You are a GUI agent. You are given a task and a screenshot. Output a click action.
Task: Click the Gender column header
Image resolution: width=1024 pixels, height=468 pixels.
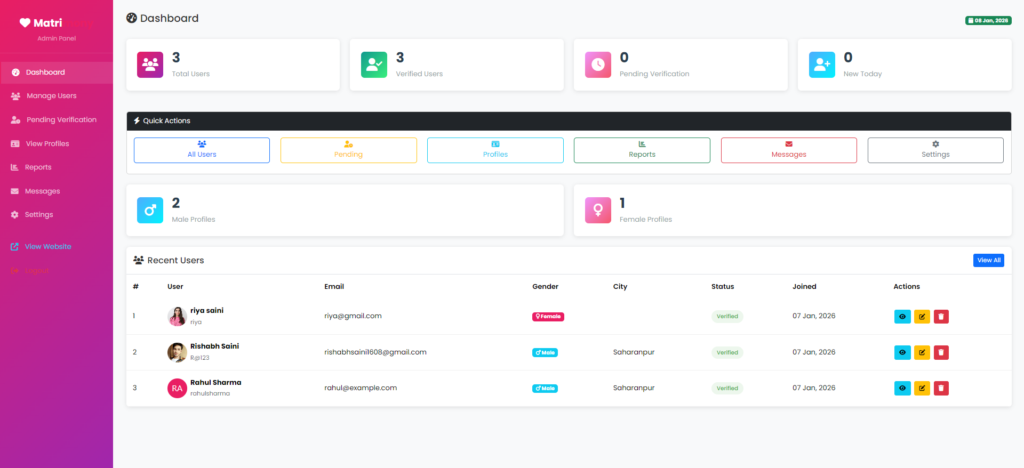pos(545,287)
